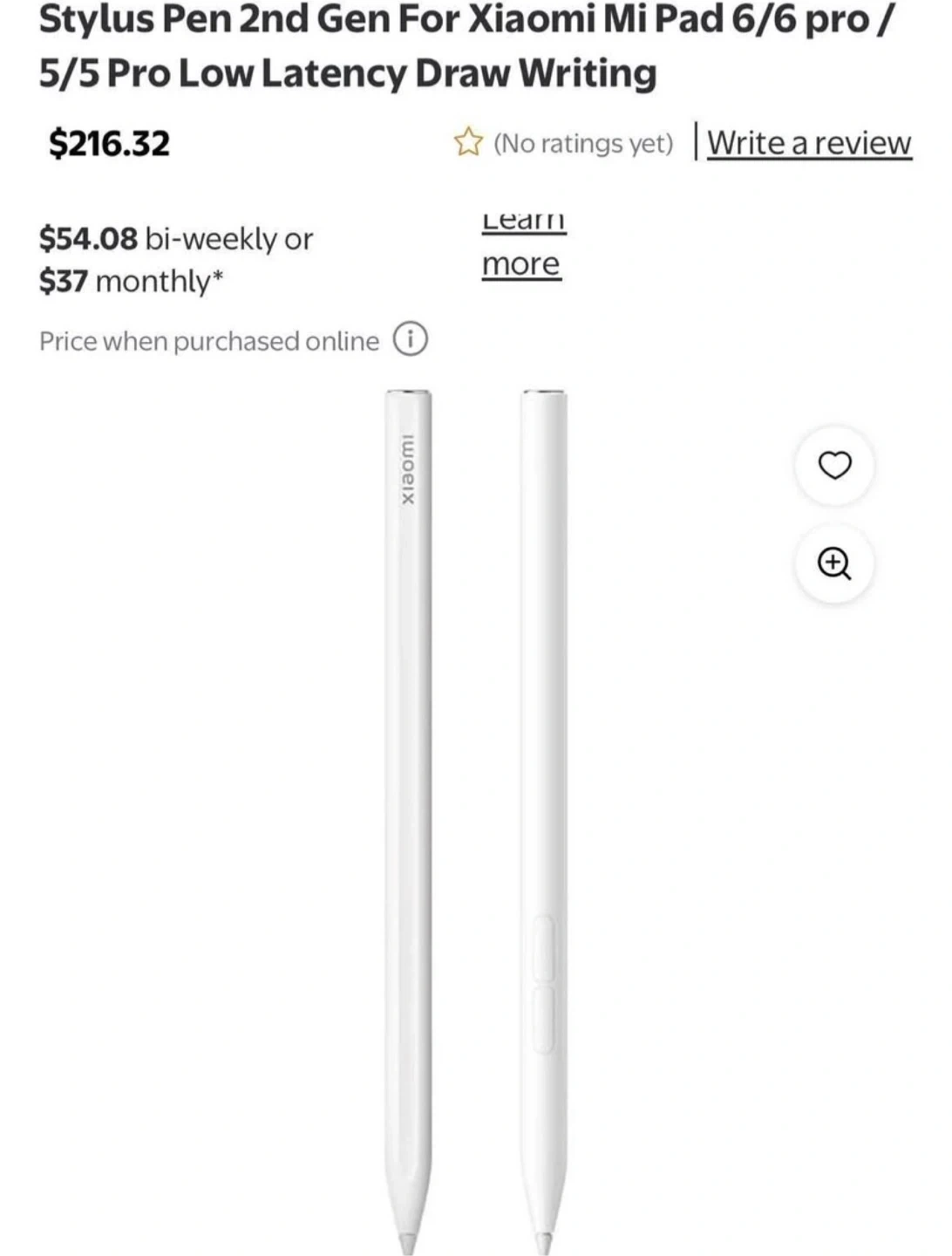This screenshot has height=1256, width=952.
Task: Click the empty star rating icon
Action: pyautogui.click(x=468, y=142)
